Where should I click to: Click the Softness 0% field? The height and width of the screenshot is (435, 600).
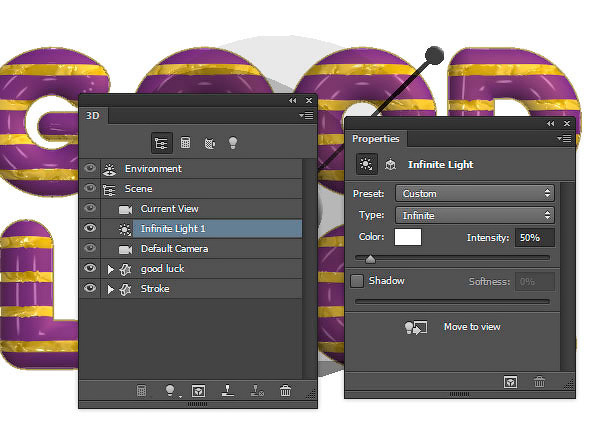tap(535, 282)
